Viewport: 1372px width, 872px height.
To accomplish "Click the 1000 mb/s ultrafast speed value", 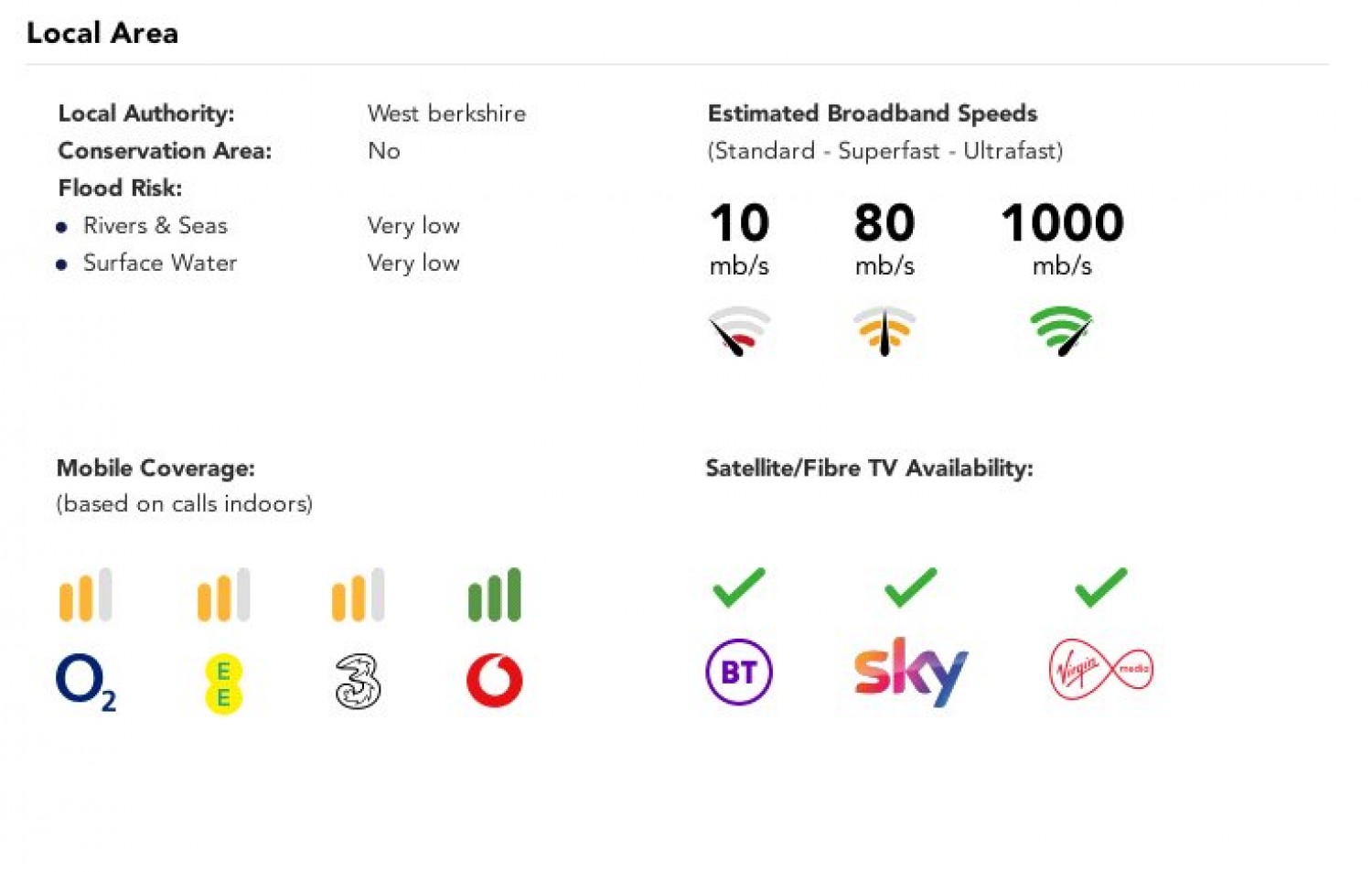I will pos(1062,223).
